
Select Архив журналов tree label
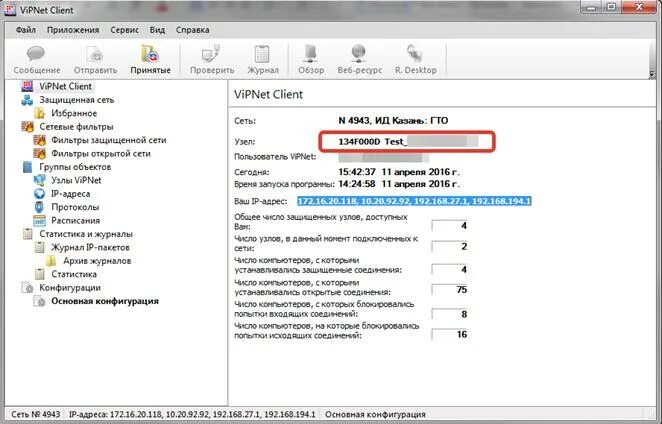tap(97, 261)
